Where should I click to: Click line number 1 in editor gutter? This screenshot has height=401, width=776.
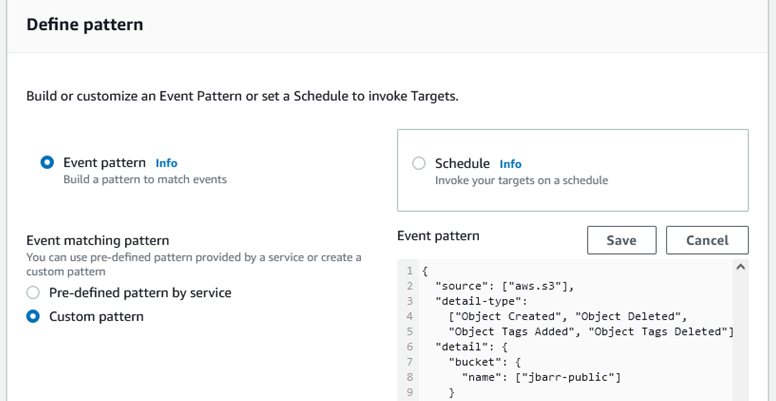pos(410,271)
